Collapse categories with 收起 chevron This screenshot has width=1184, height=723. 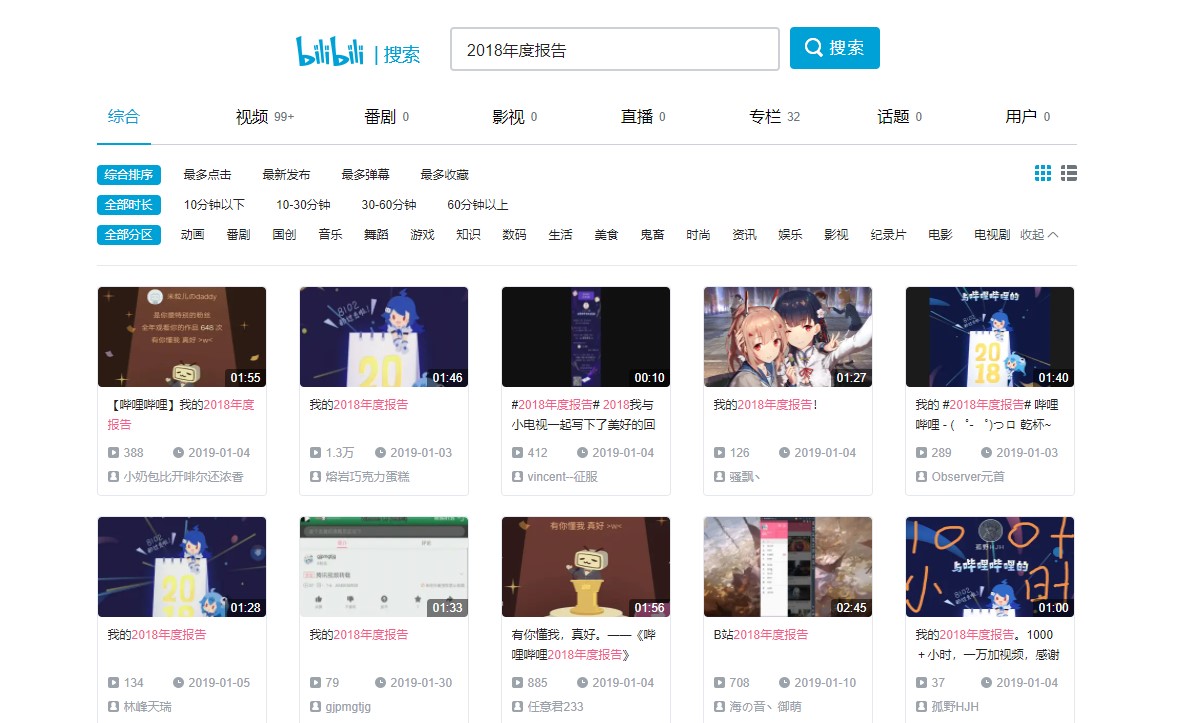pos(1039,235)
